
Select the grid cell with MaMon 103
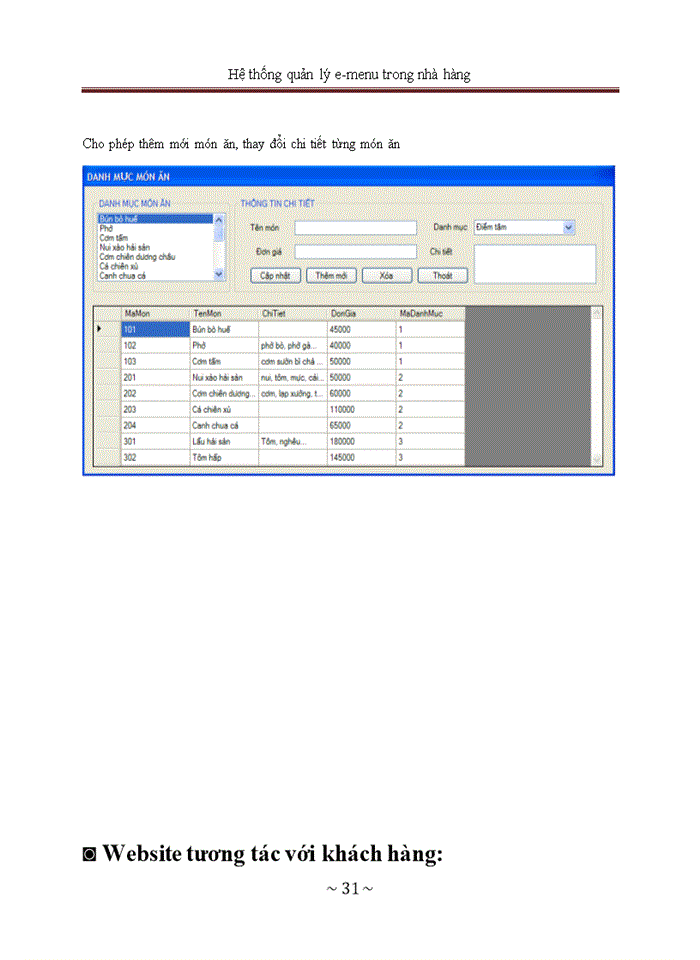click(156, 361)
